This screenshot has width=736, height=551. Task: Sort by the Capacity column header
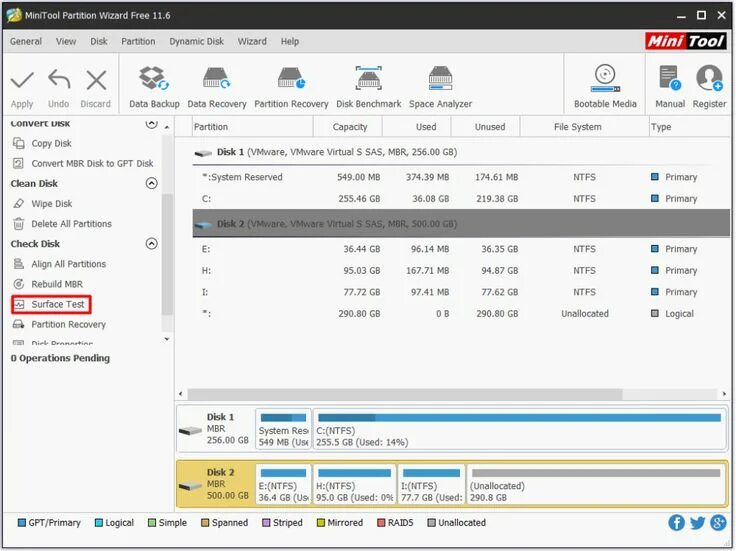350,127
